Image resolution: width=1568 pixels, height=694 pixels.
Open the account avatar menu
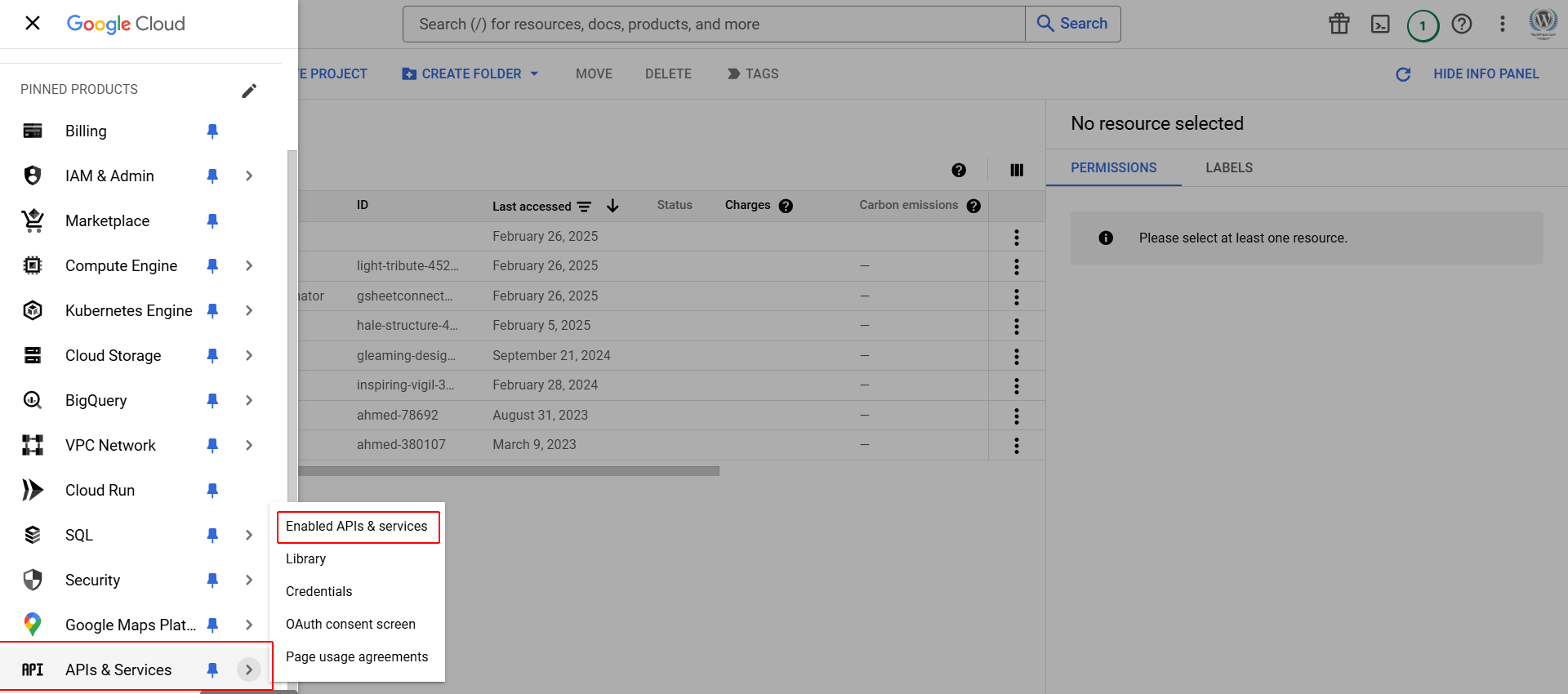click(x=1543, y=23)
